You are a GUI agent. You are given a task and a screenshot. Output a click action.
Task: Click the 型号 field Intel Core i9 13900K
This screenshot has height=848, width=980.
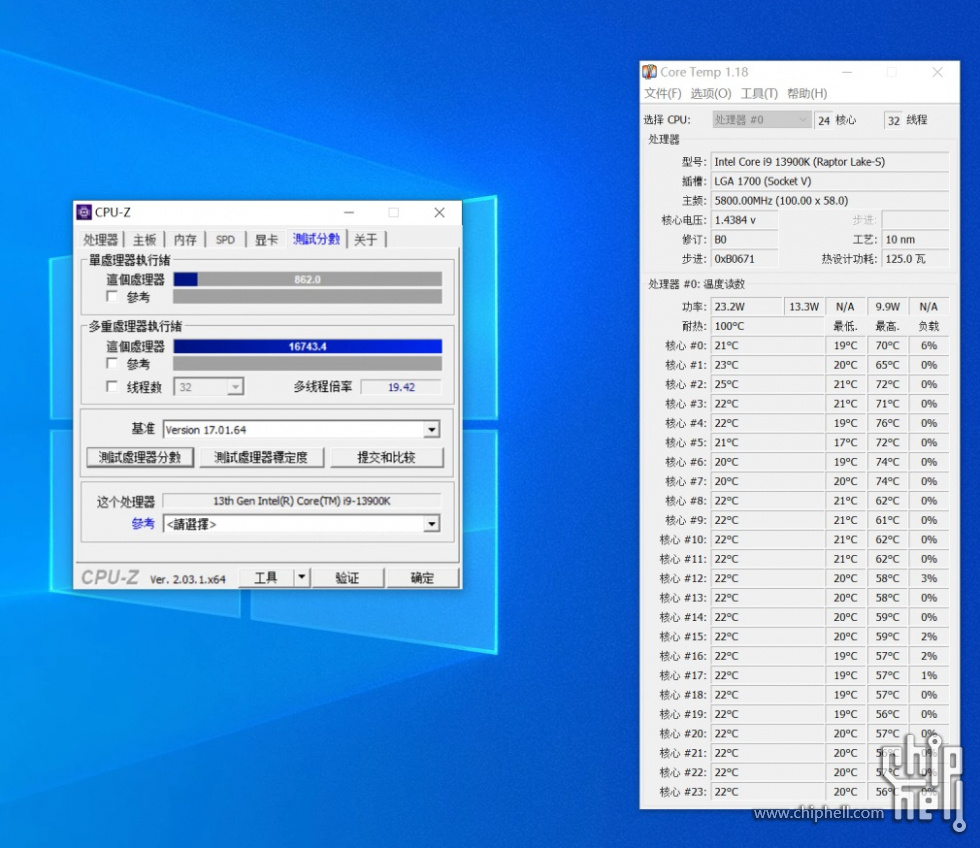coord(829,162)
